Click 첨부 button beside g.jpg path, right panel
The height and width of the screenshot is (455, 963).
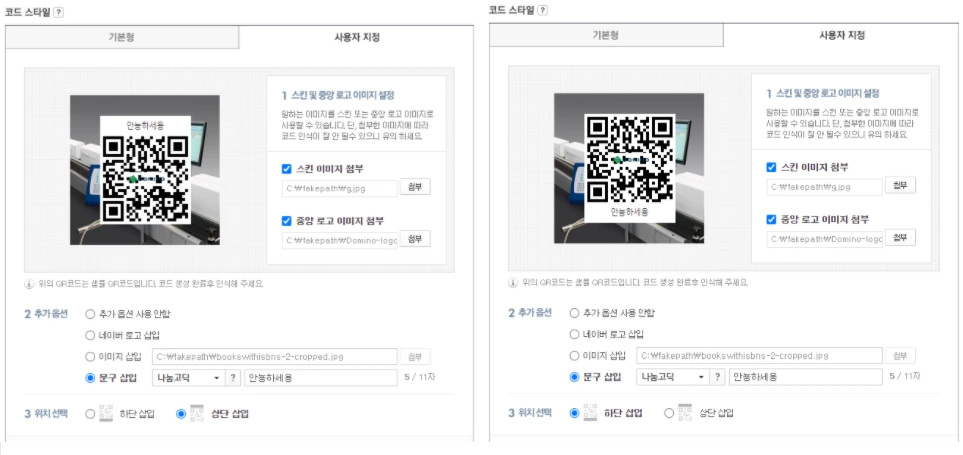pyautogui.click(x=900, y=185)
